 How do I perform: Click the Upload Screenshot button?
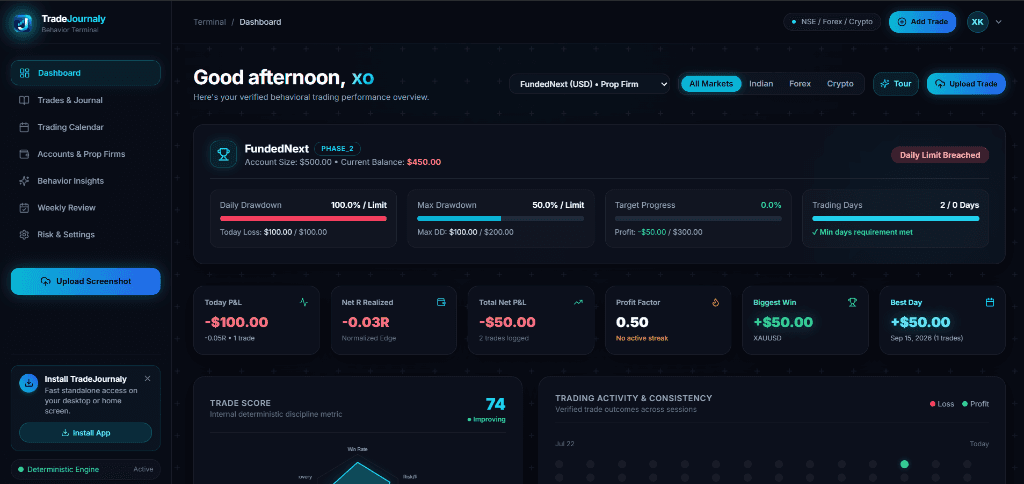(x=86, y=281)
